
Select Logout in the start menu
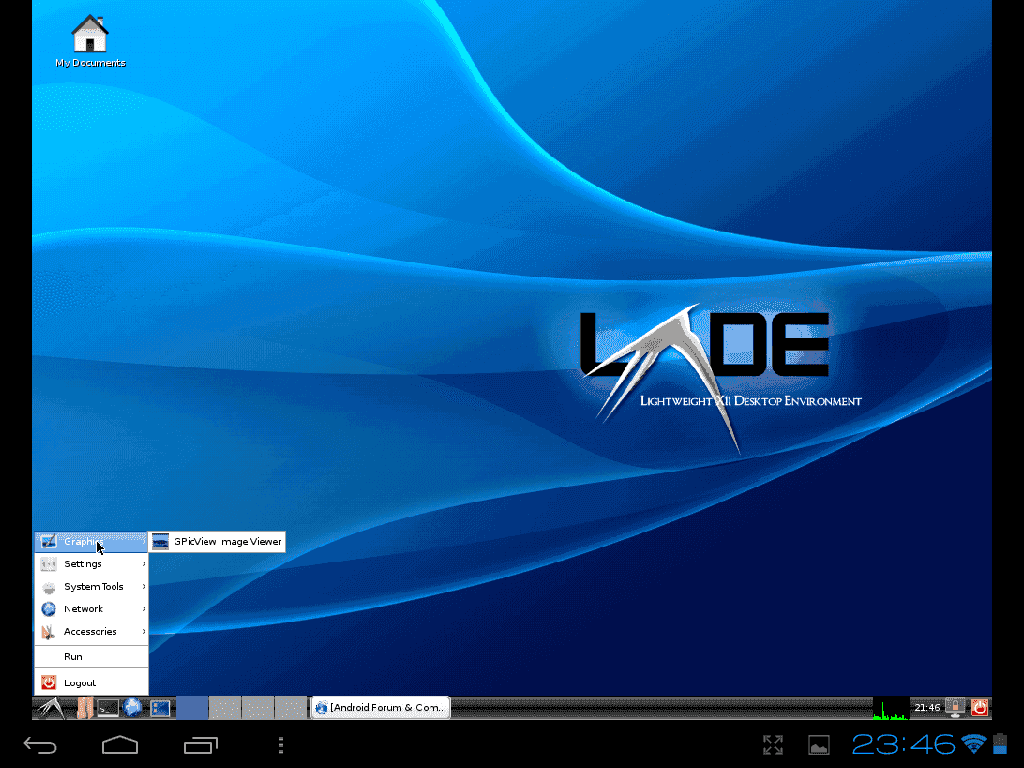pos(91,682)
